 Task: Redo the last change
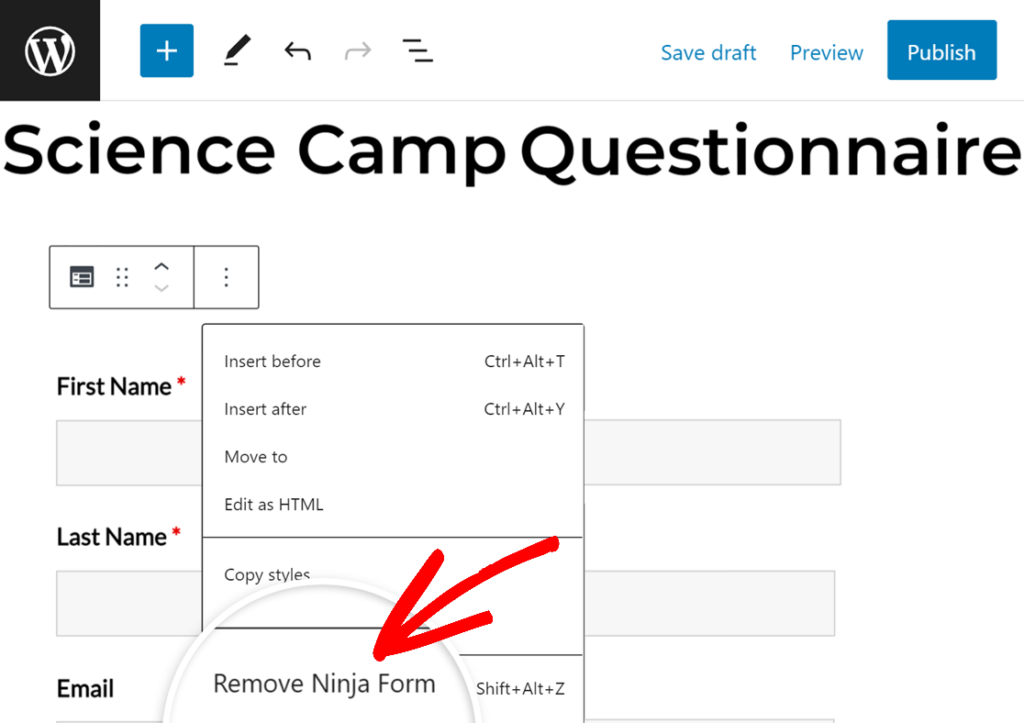point(357,50)
